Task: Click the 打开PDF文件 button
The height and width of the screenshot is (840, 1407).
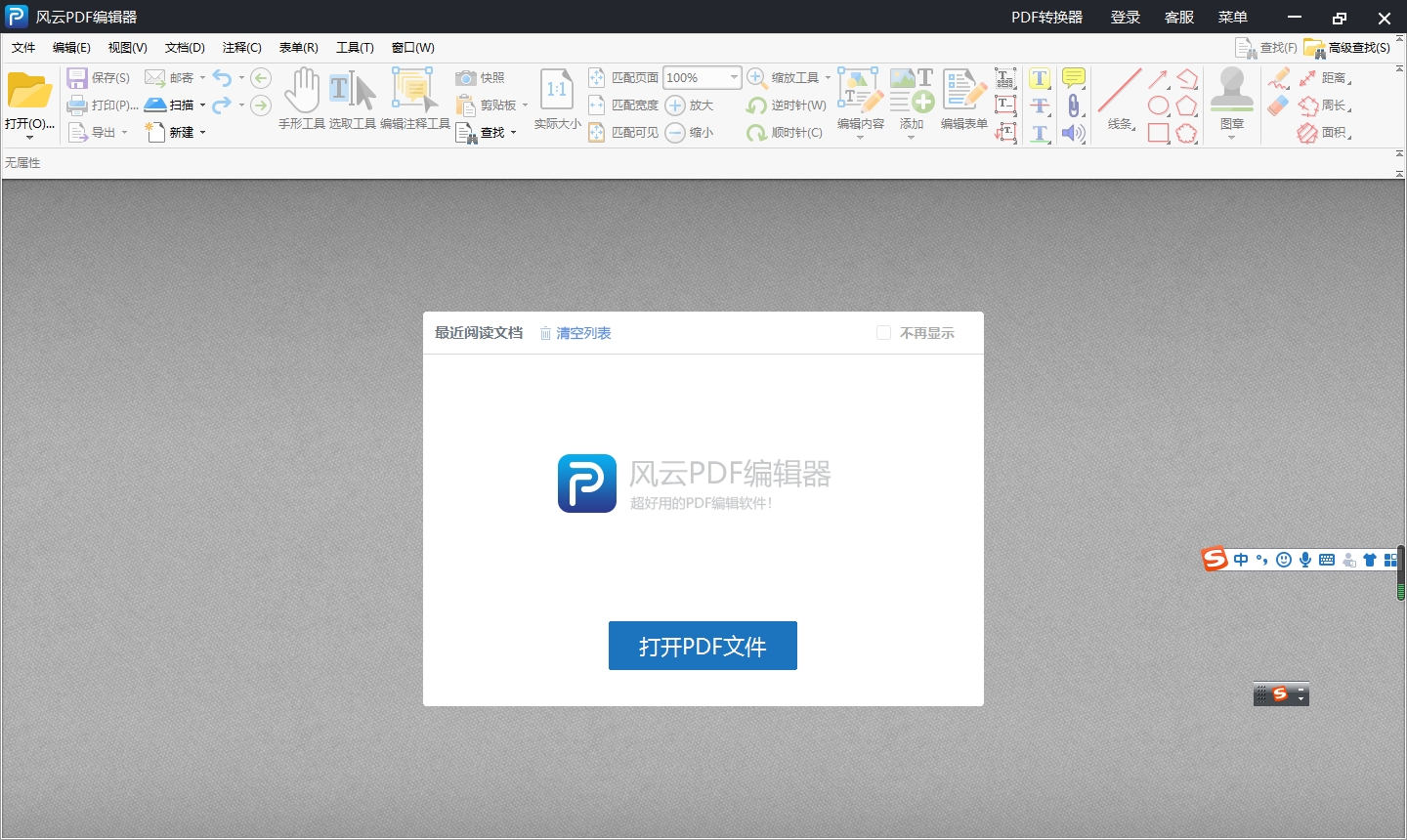Action: 703,646
